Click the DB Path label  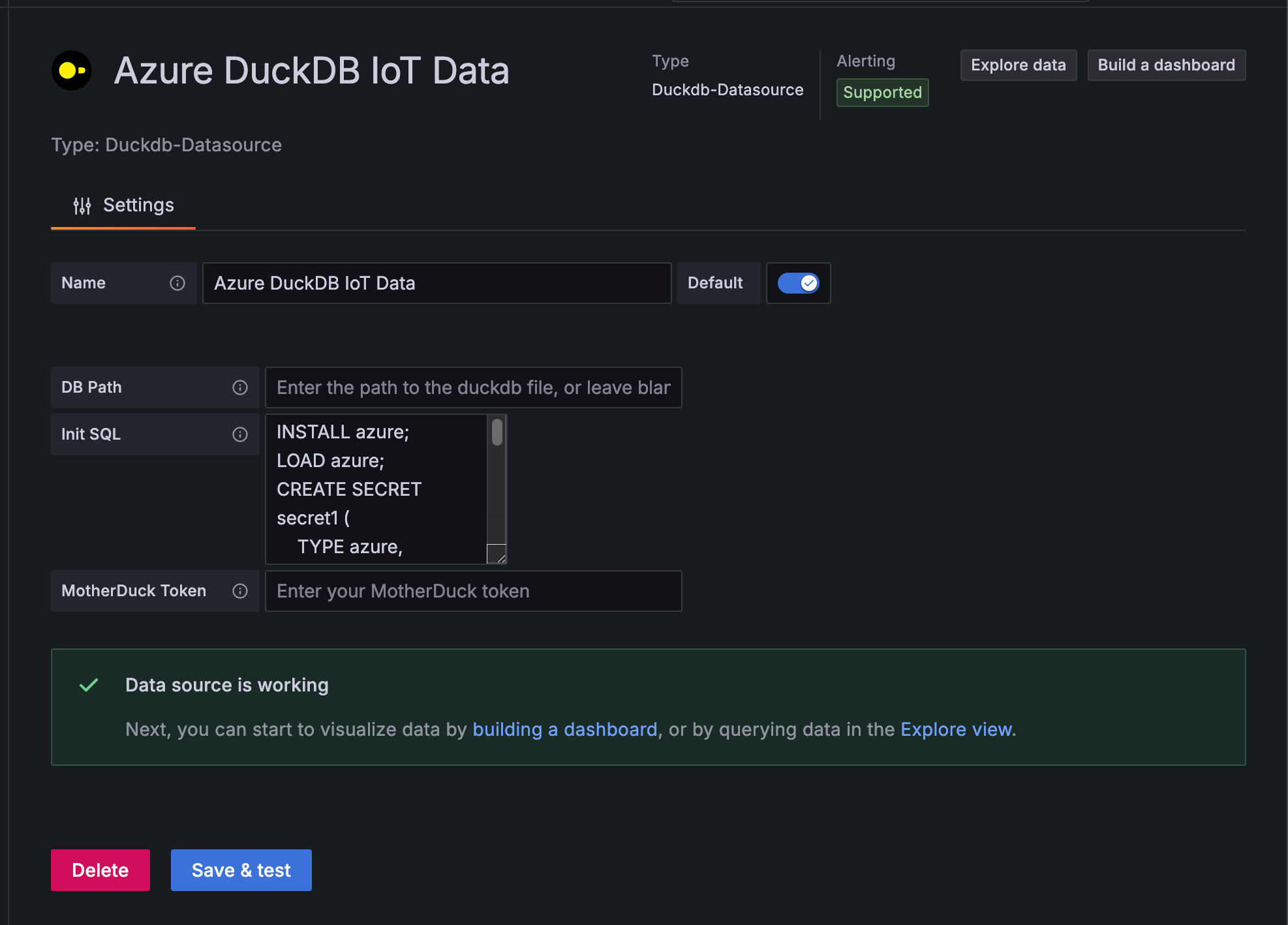coord(91,387)
